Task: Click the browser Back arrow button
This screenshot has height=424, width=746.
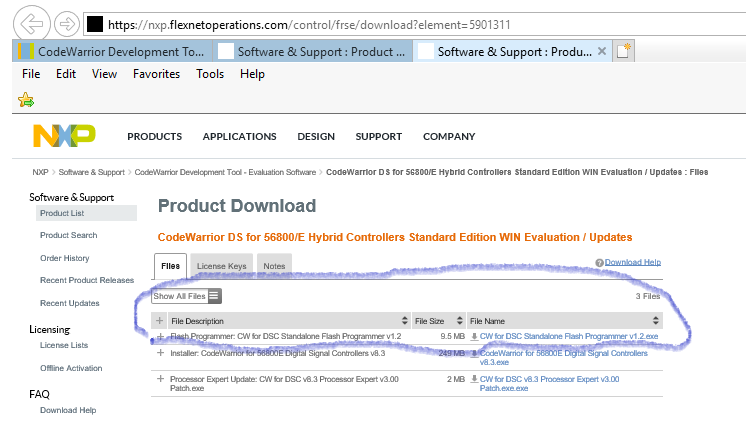Action: tap(33, 22)
